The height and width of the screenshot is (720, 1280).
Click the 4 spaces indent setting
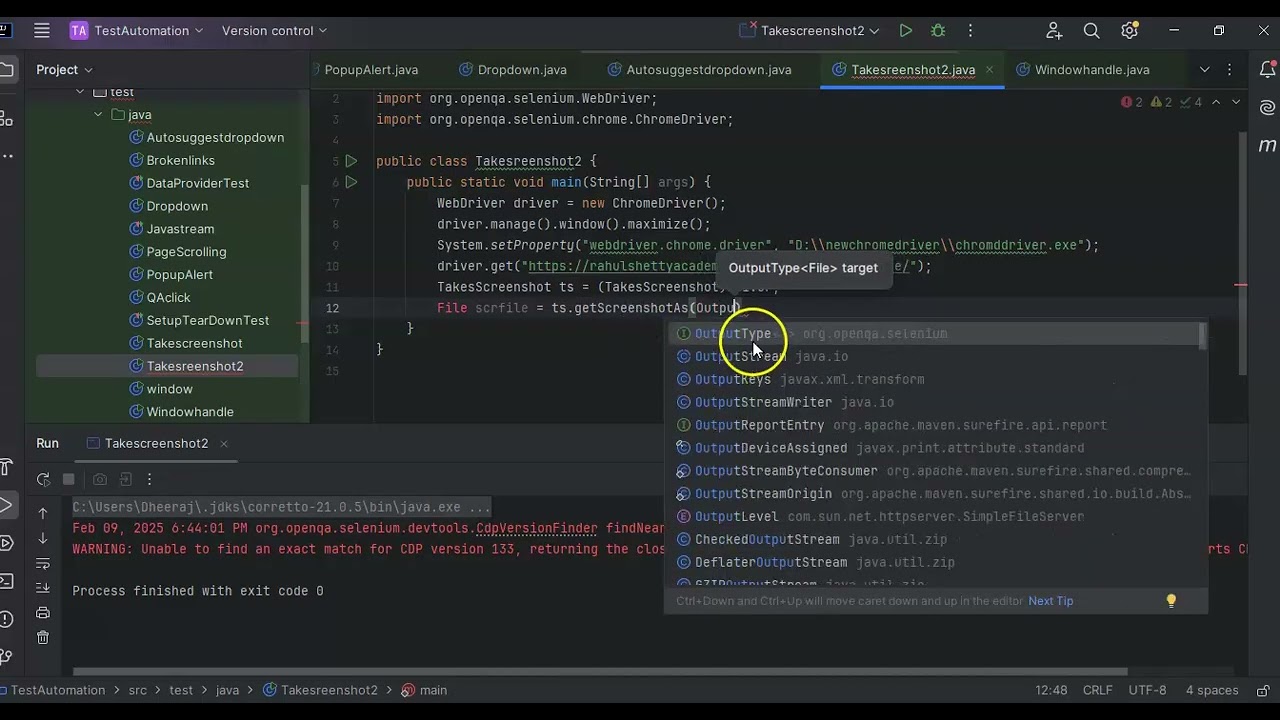pyautogui.click(x=1212, y=691)
